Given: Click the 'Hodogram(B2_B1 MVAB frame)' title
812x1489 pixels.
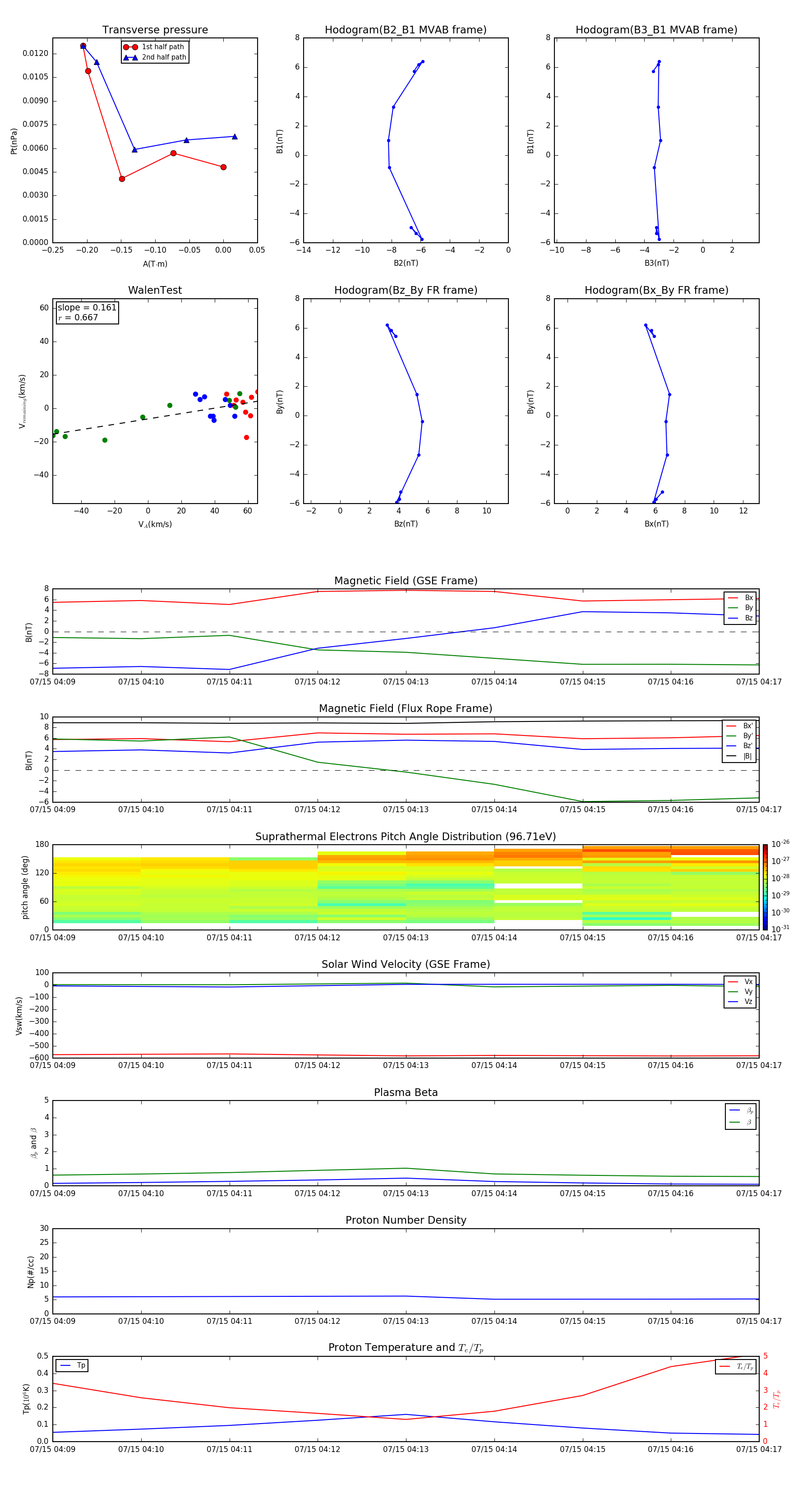Looking at the screenshot, I should pyautogui.click(x=406, y=30).
